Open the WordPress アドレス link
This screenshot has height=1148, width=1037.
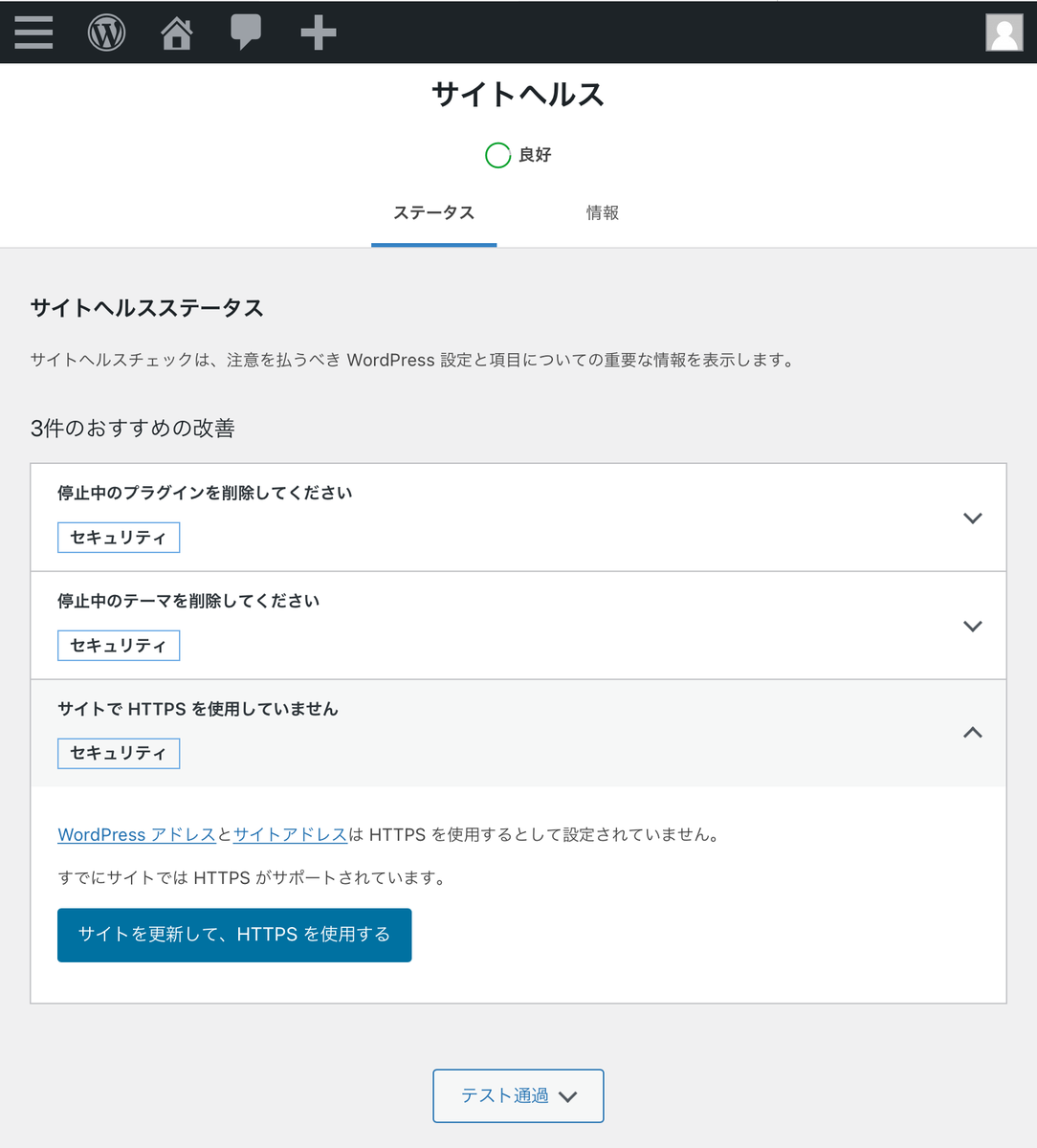(x=136, y=834)
